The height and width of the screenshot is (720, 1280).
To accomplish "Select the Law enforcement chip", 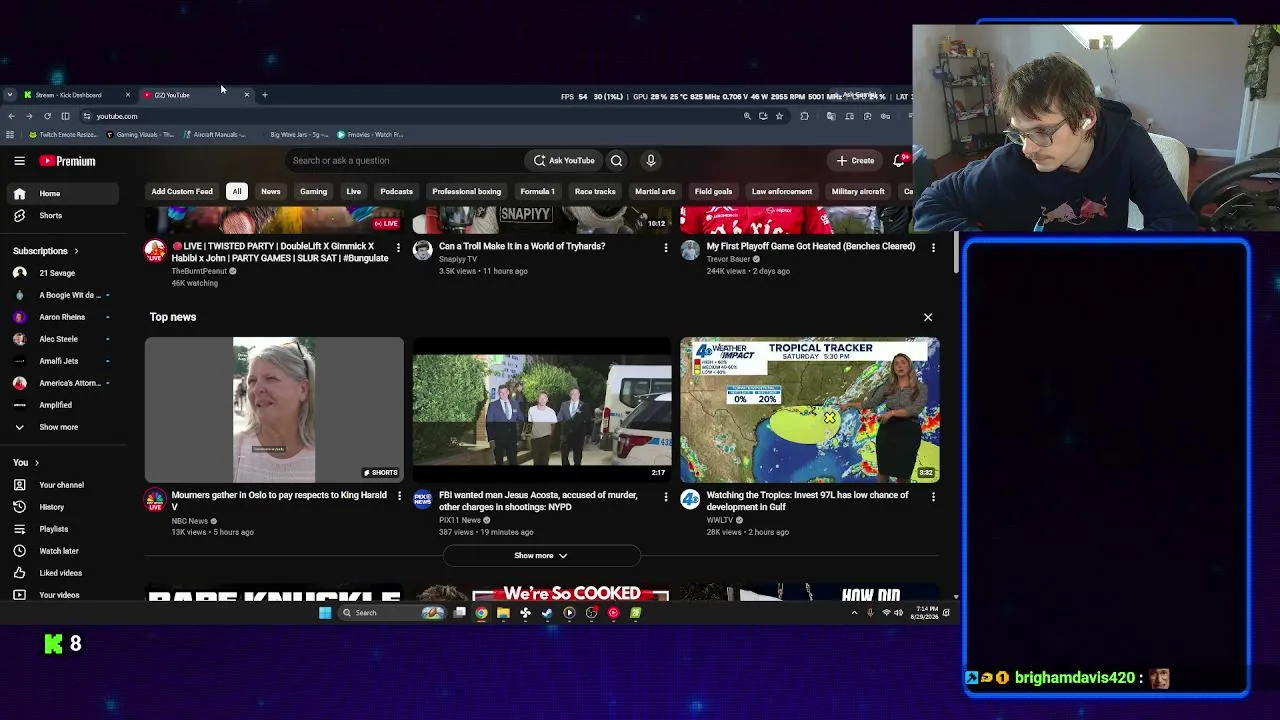I will (x=782, y=191).
